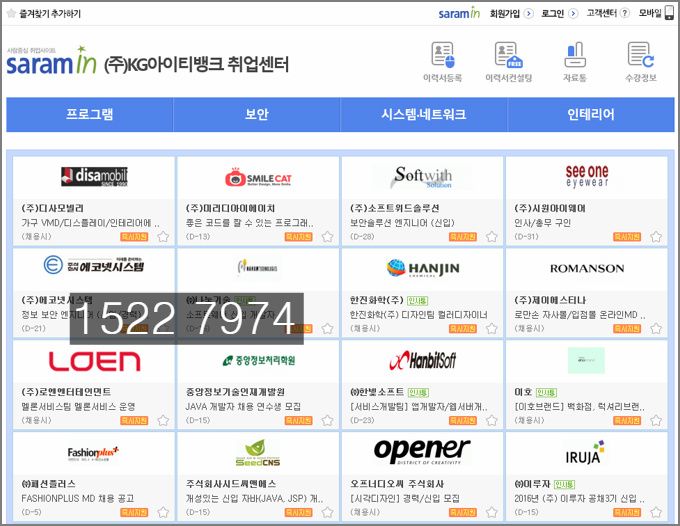Bookmark the 중앙정보기술인재개발원 job with star
The height and width of the screenshot is (526, 680).
tap(327, 421)
